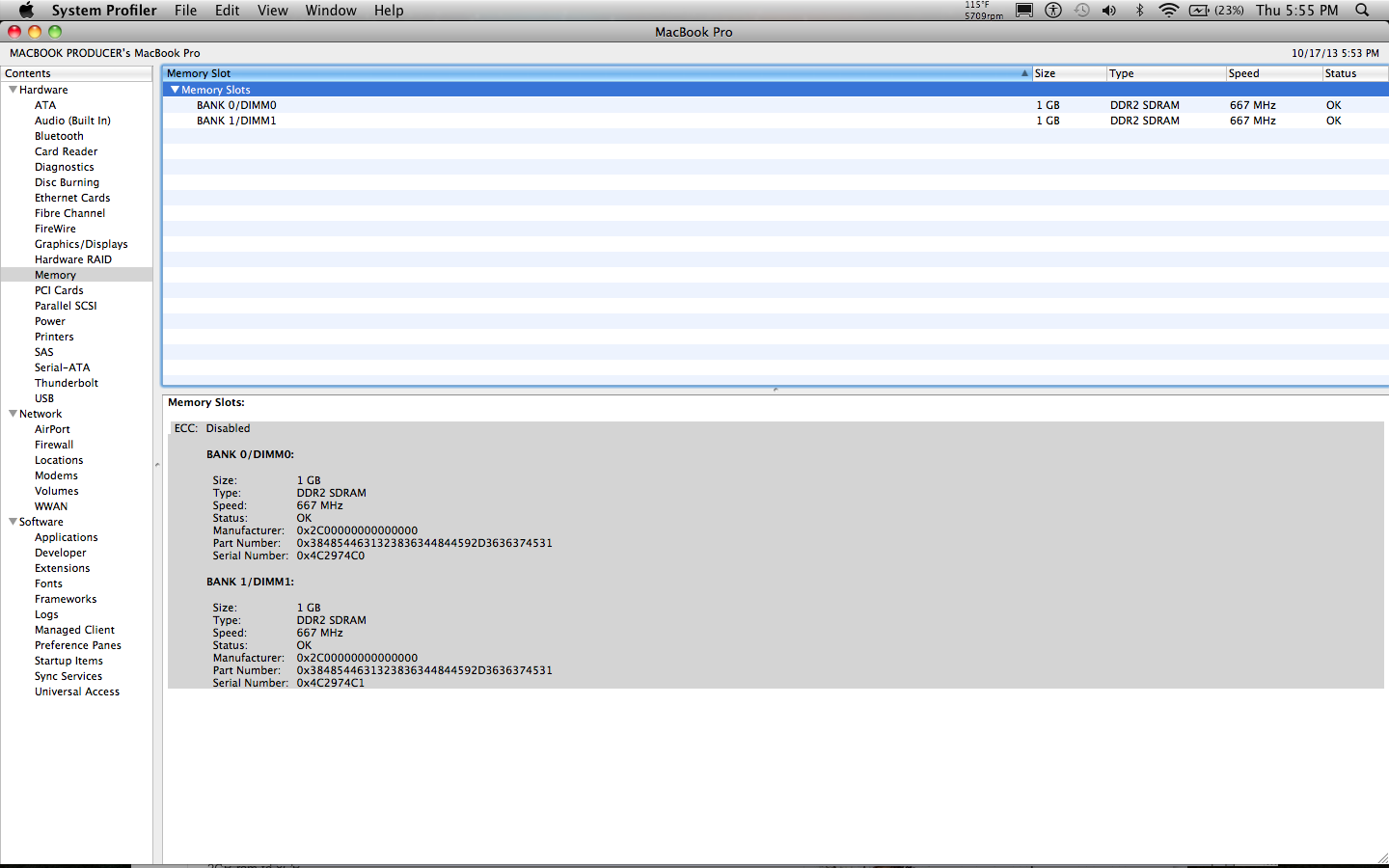Screen dimensions: 1389x868
Task: Select Ethernet Cards item
Action: 72,198
